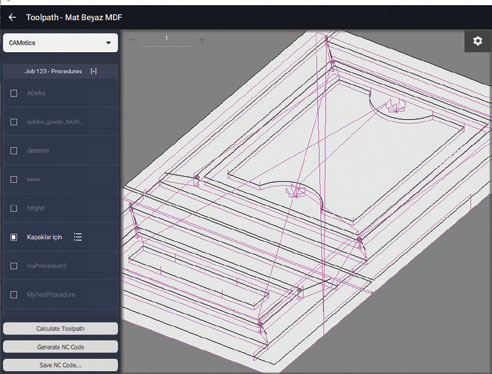
Task: Click Calculate Toolpath button
Action: click(x=60, y=329)
